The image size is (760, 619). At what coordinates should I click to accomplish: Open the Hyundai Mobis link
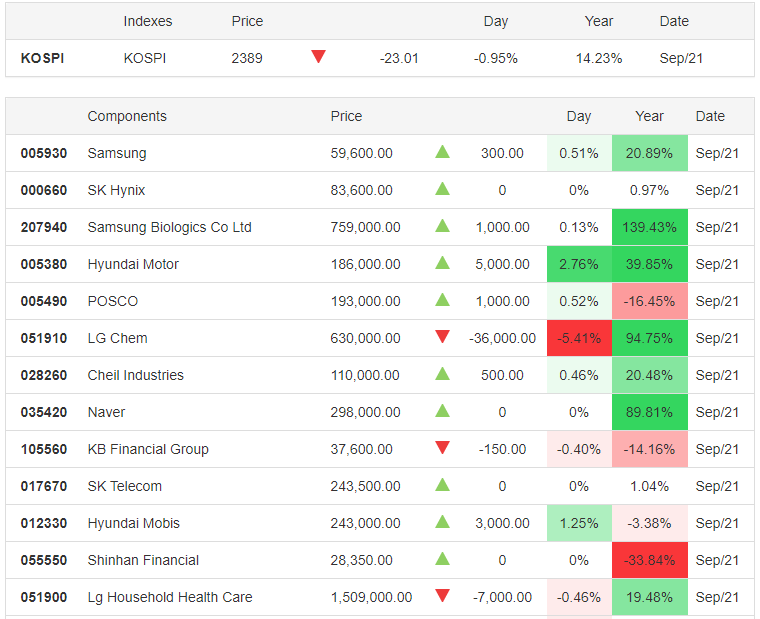tap(133, 523)
